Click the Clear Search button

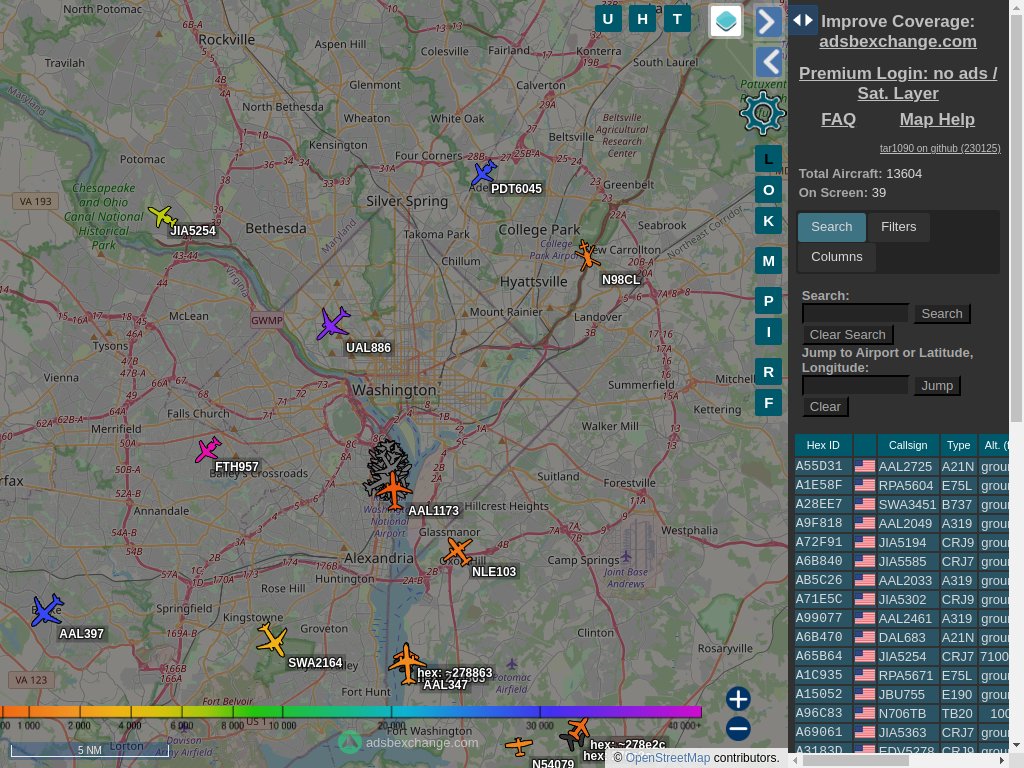(x=847, y=334)
